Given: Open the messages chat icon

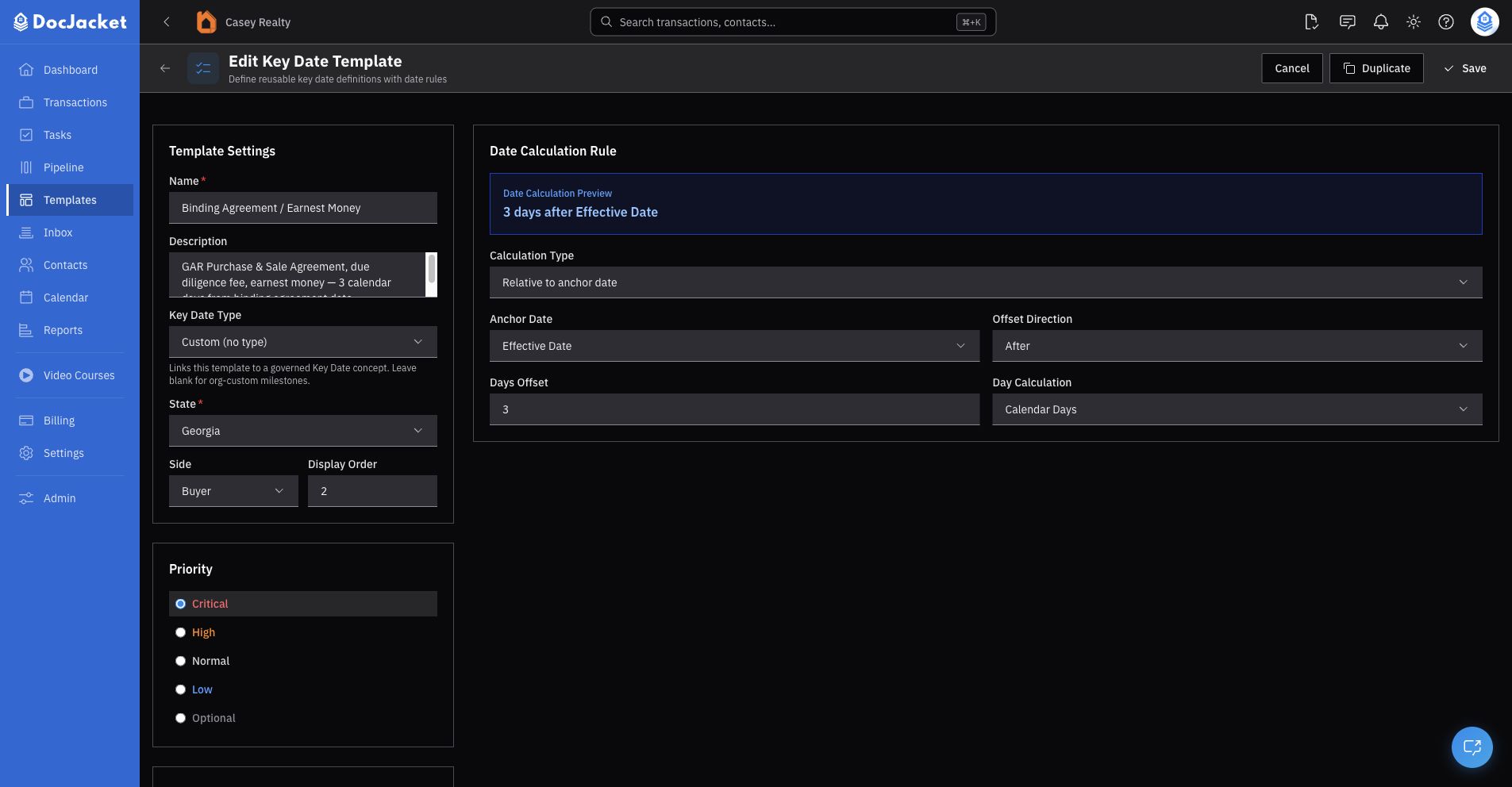Looking at the screenshot, I should pyautogui.click(x=1347, y=22).
